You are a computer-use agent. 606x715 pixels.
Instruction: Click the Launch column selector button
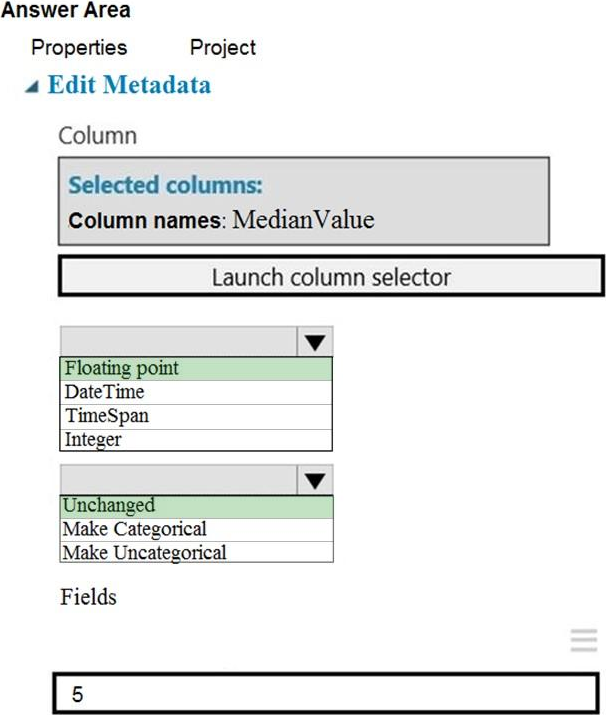[331, 277]
